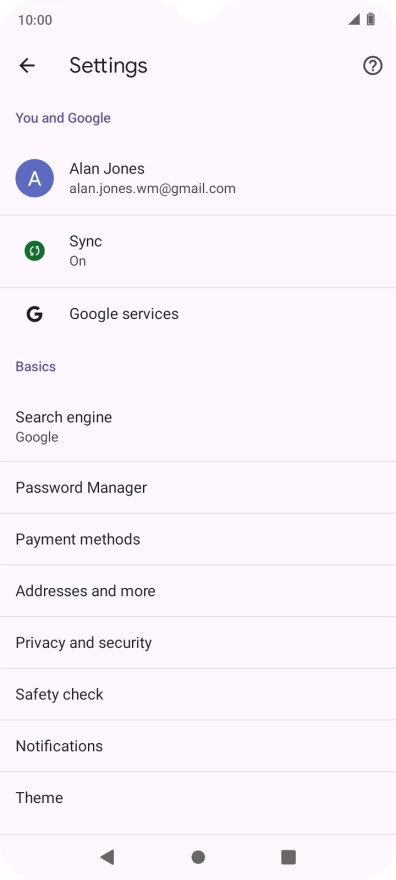The image size is (396, 880).
Task: Open Theme settings
Action: (x=198, y=798)
